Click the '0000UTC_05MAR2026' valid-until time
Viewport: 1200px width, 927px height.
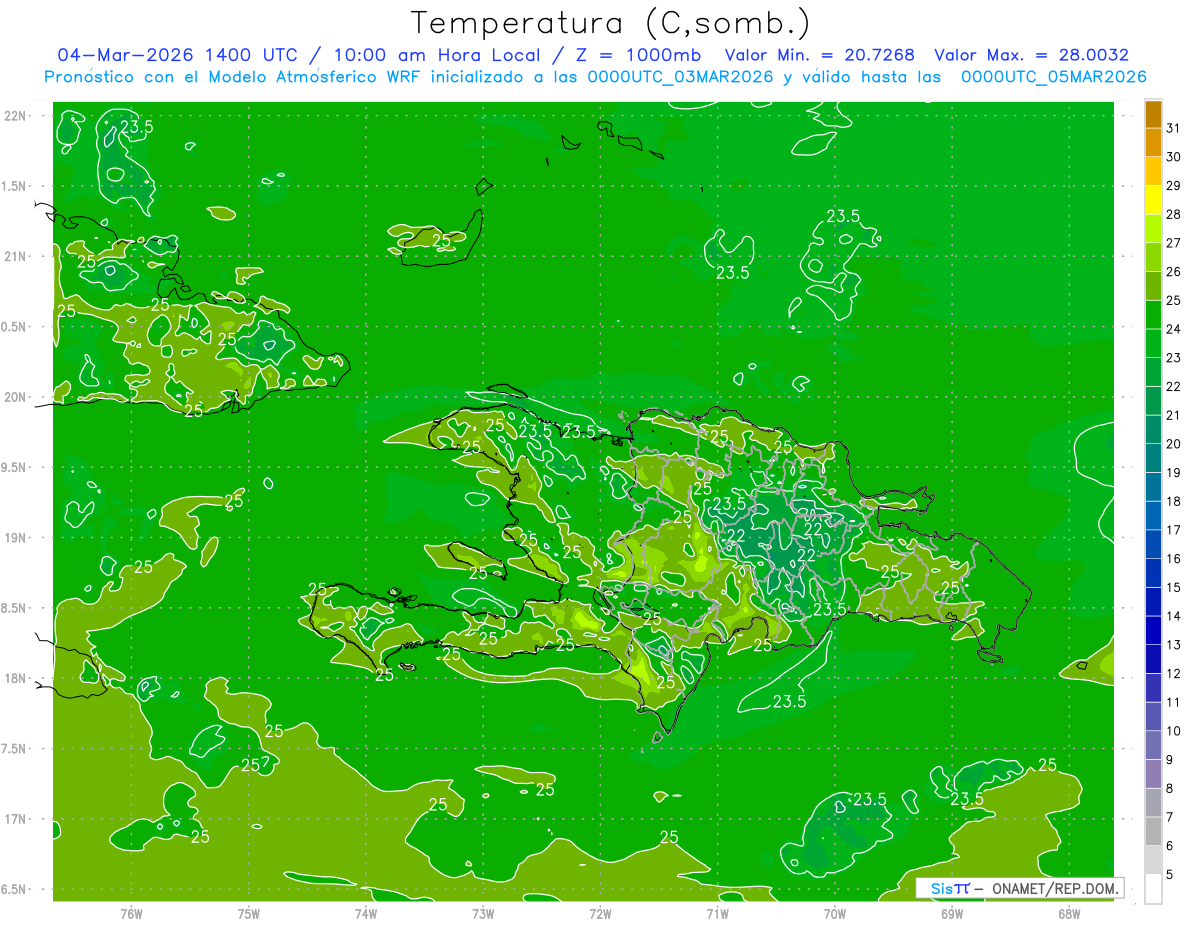coord(1053,77)
